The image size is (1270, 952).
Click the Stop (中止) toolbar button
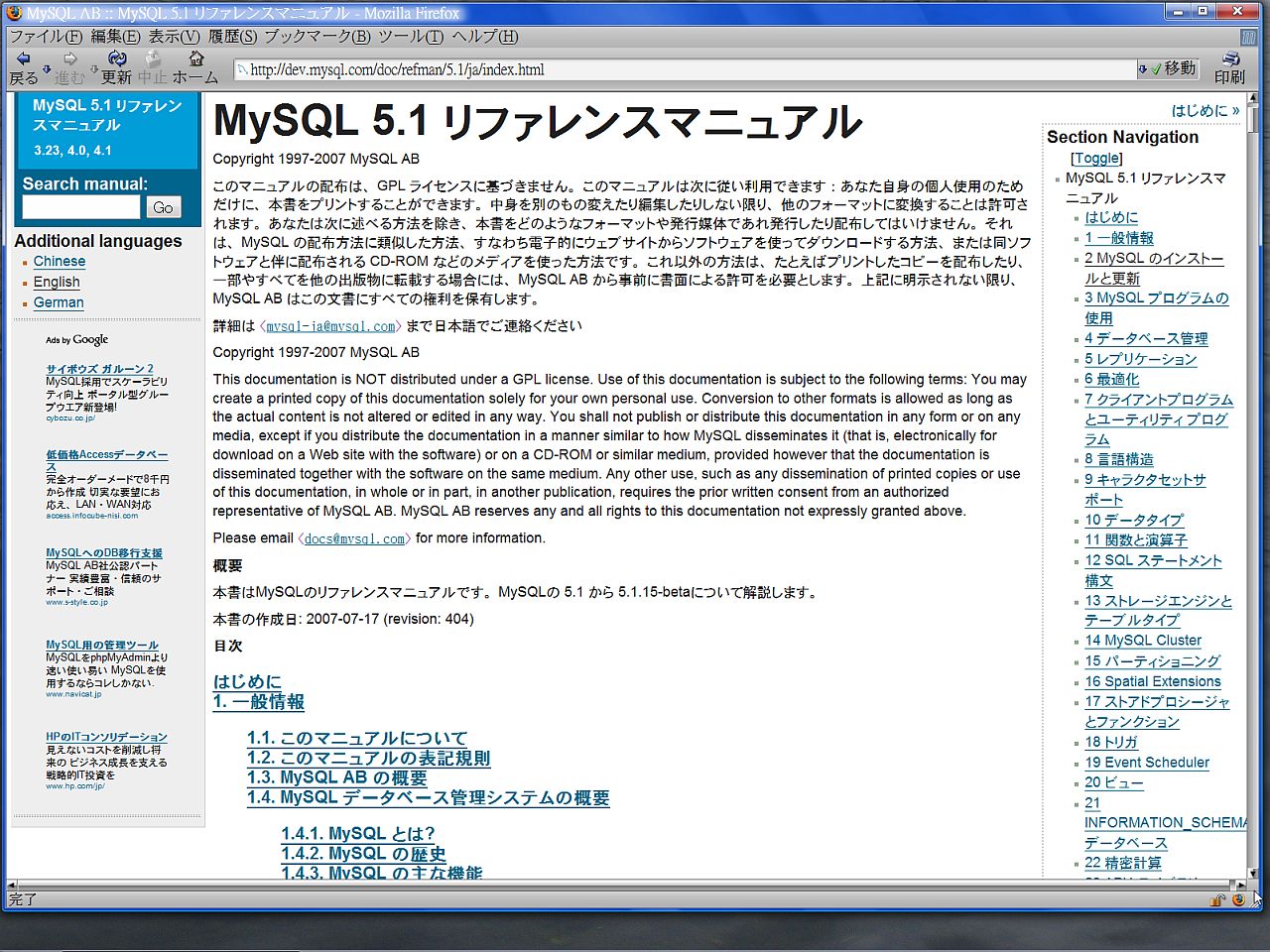click(x=153, y=67)
